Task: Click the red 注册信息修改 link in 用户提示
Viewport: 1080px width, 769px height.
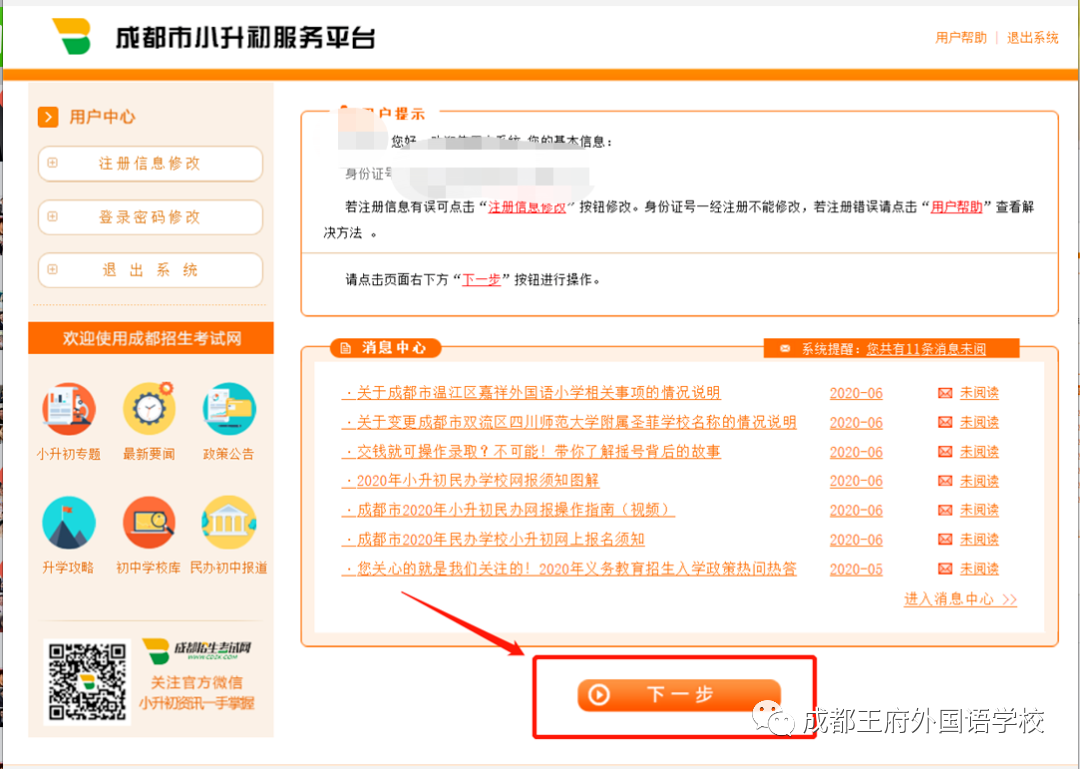Action: coord(527,207)
